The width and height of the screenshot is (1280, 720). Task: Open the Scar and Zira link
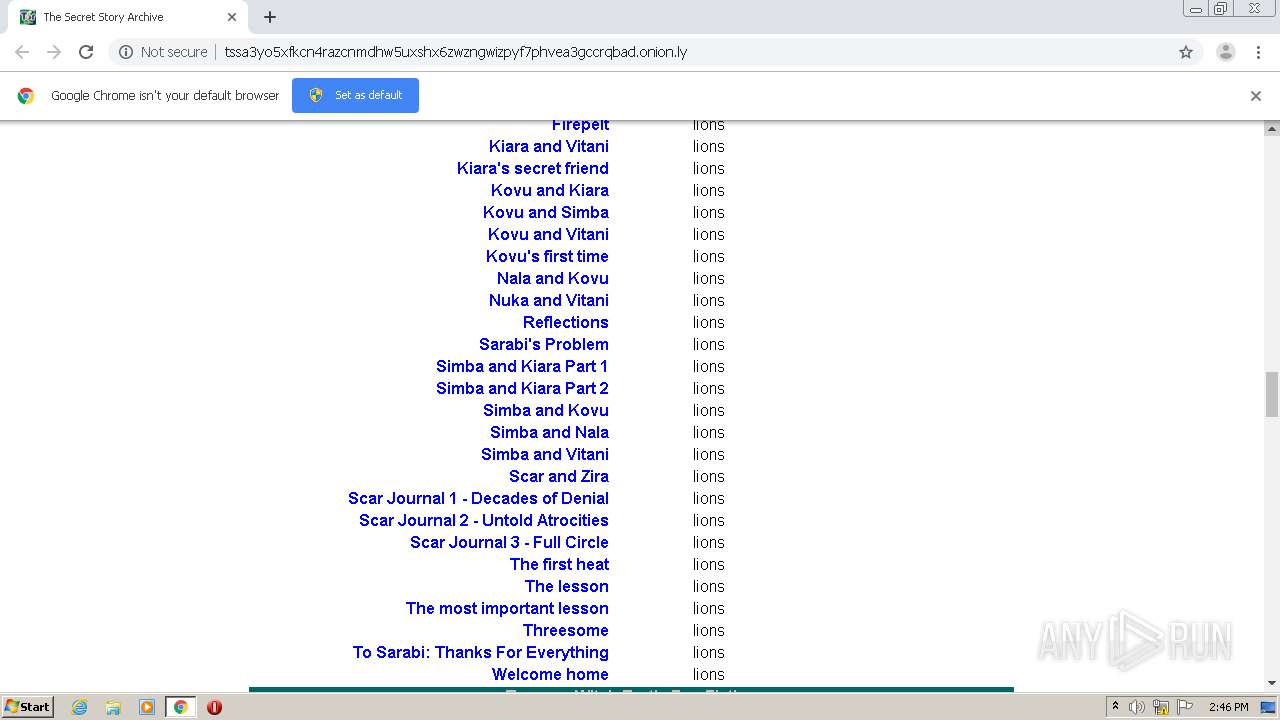pyautogui.click(x=558, y=476)
